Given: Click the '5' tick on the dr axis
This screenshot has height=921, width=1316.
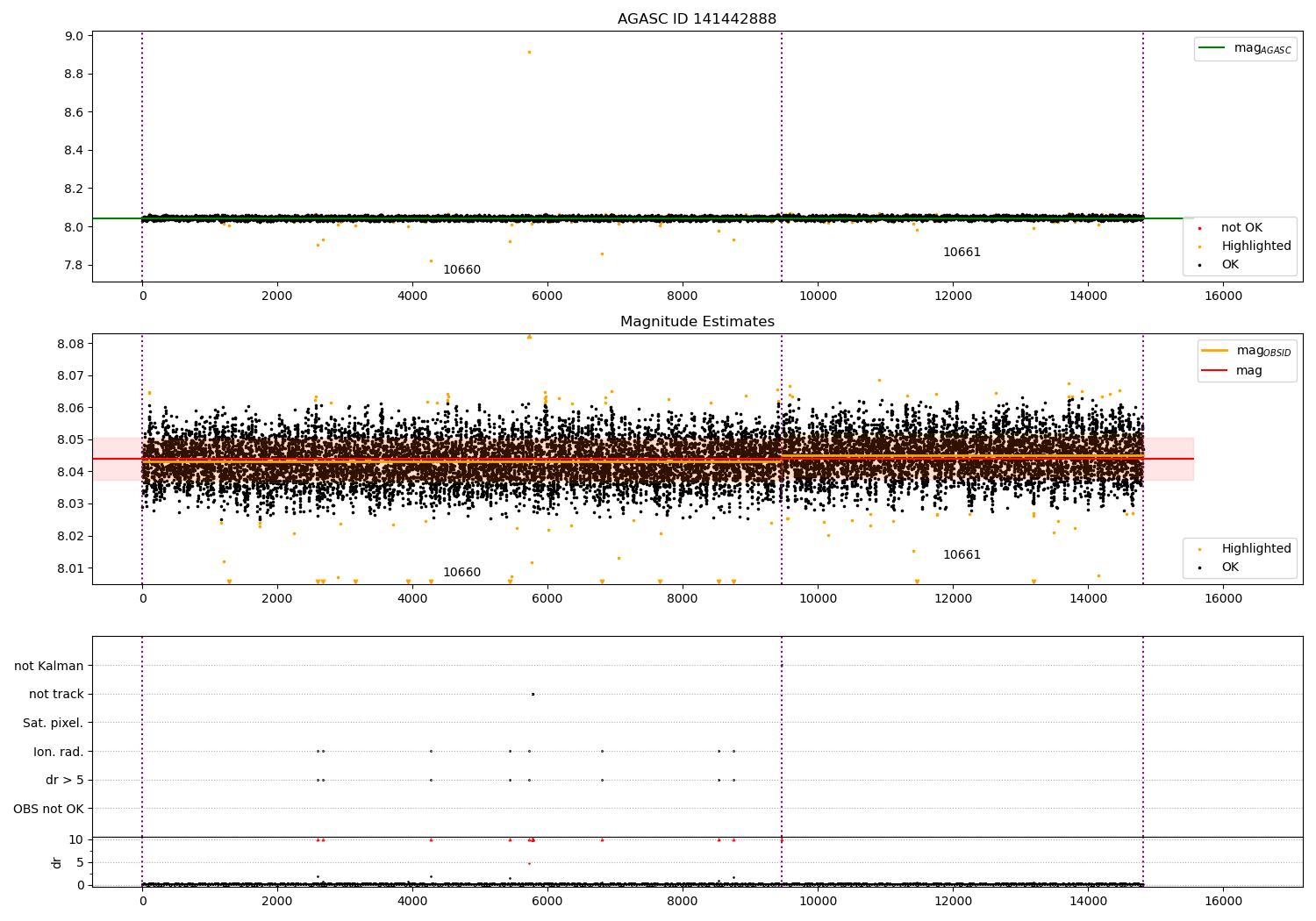Looking at the screenshot, I should (x=80, y=863).
